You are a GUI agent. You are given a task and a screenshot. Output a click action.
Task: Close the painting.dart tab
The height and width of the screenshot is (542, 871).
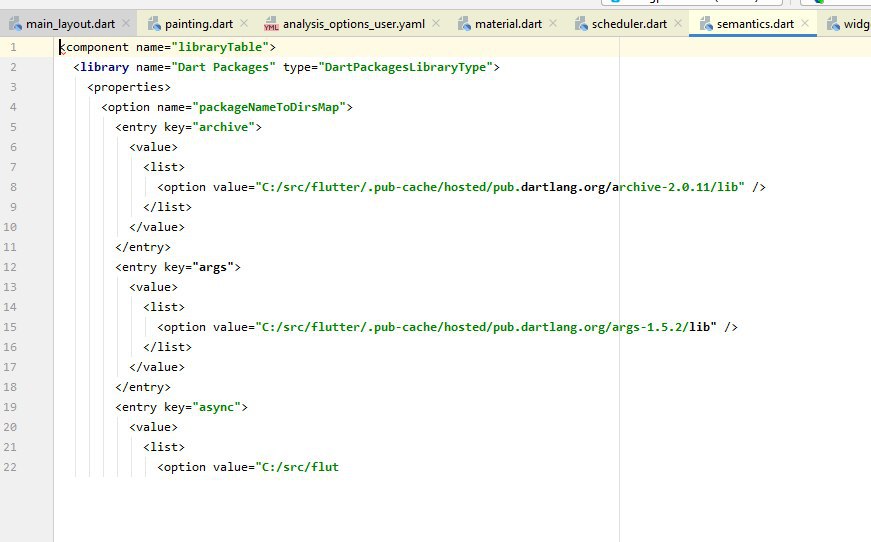click(244, 23)
